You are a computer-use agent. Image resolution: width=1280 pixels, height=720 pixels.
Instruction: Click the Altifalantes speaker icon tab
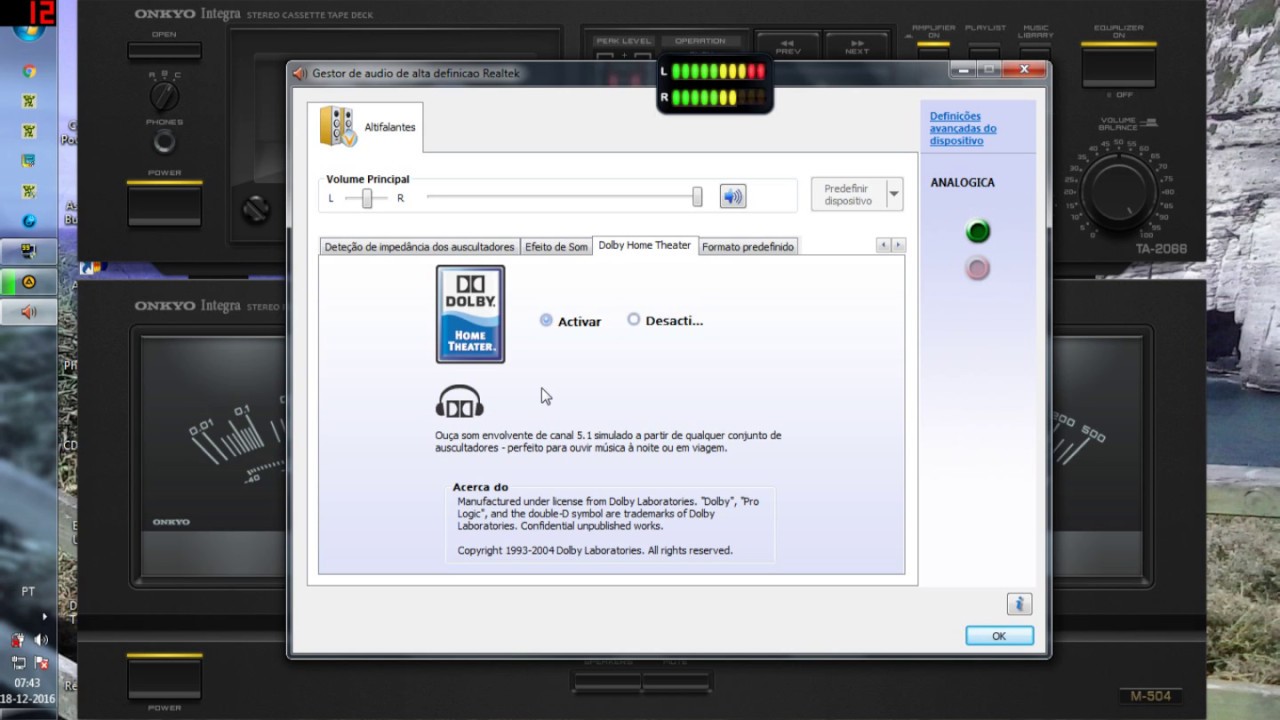365,127
